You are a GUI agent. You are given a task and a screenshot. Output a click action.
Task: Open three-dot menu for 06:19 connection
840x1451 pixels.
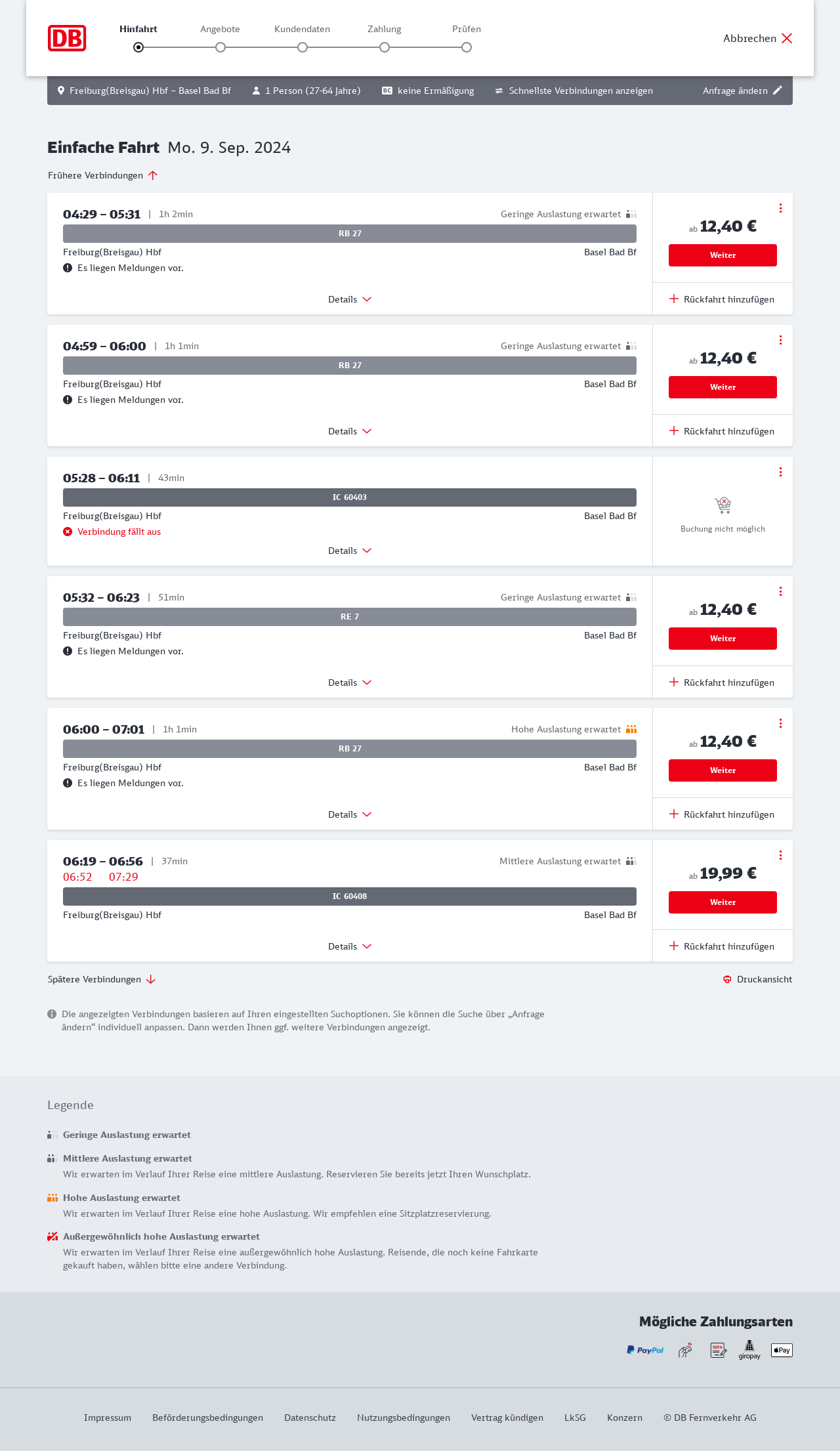click(x=780, y=855)
